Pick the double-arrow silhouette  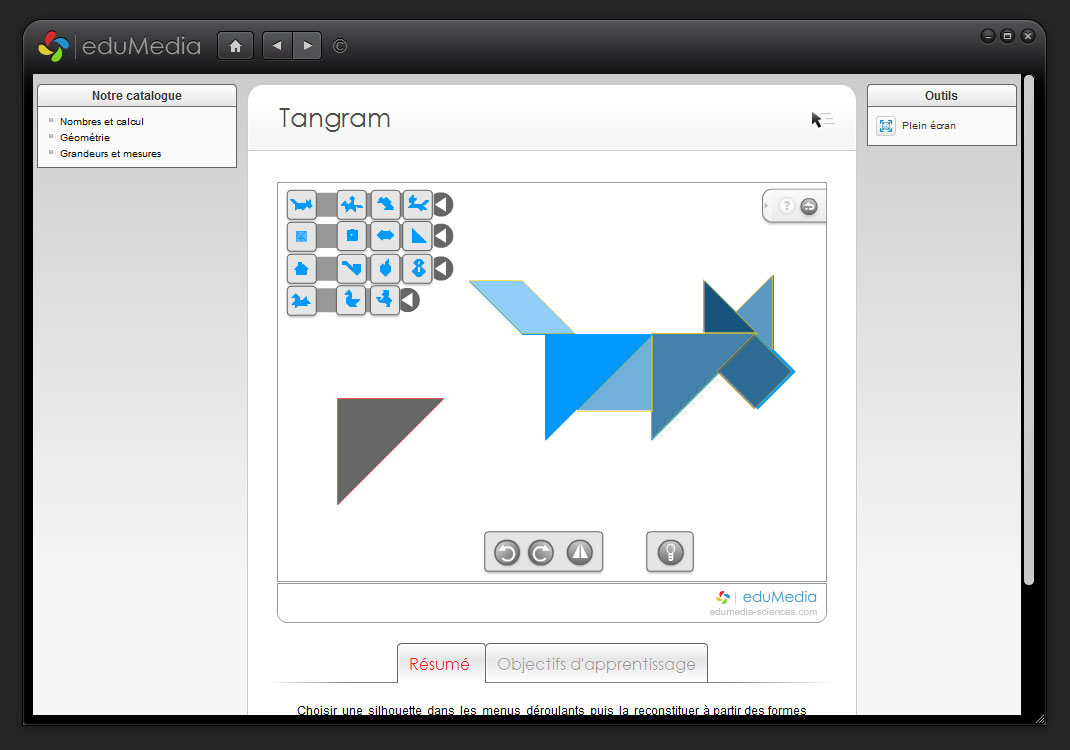(385, 236)
